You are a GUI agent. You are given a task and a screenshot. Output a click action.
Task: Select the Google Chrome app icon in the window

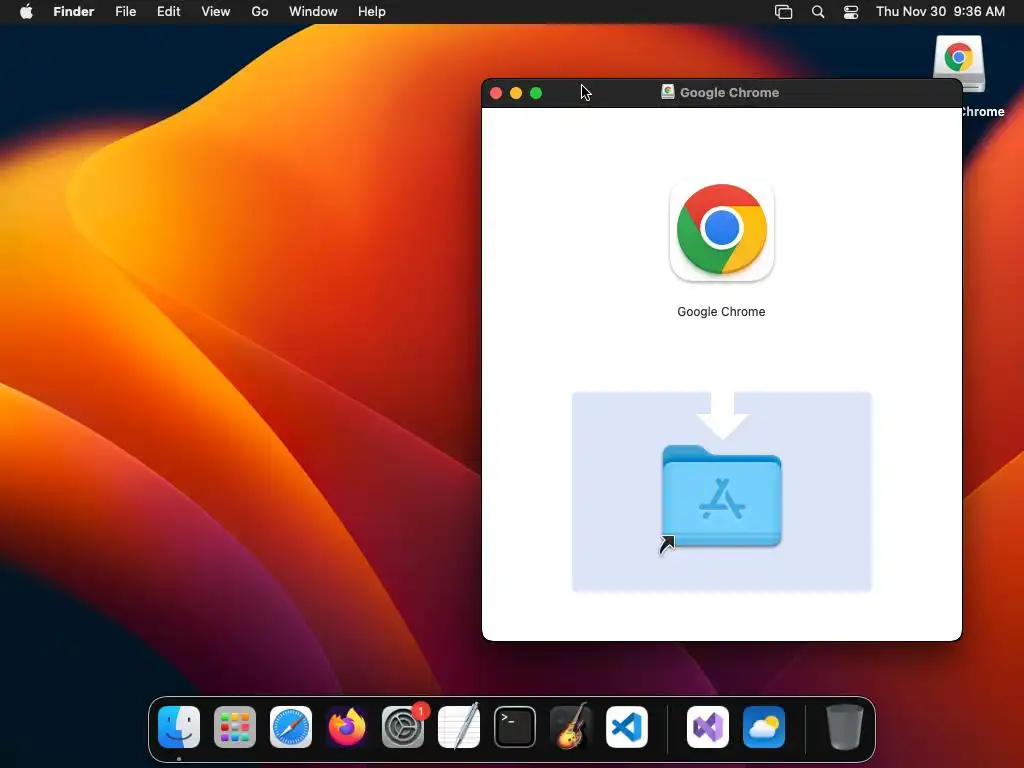722,229
